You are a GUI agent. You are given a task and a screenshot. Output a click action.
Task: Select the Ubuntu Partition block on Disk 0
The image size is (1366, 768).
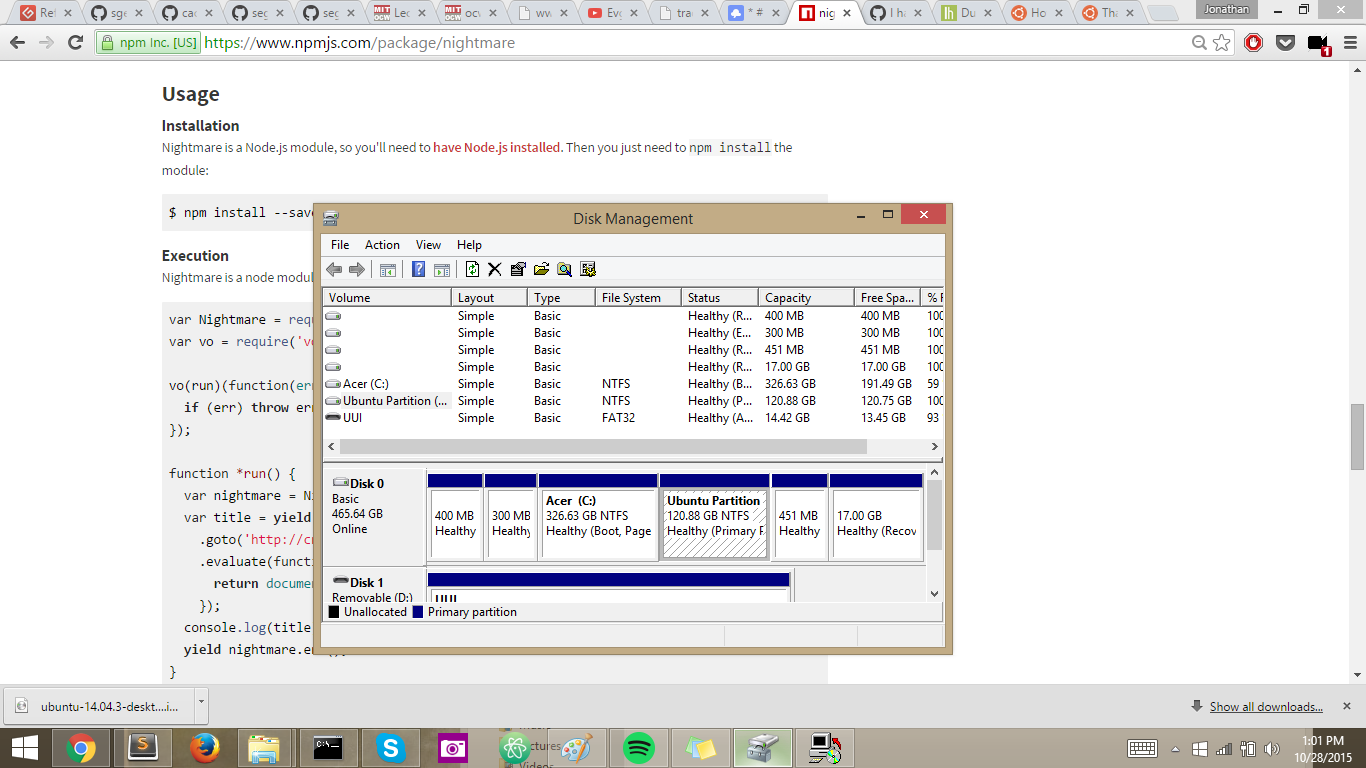714,517
